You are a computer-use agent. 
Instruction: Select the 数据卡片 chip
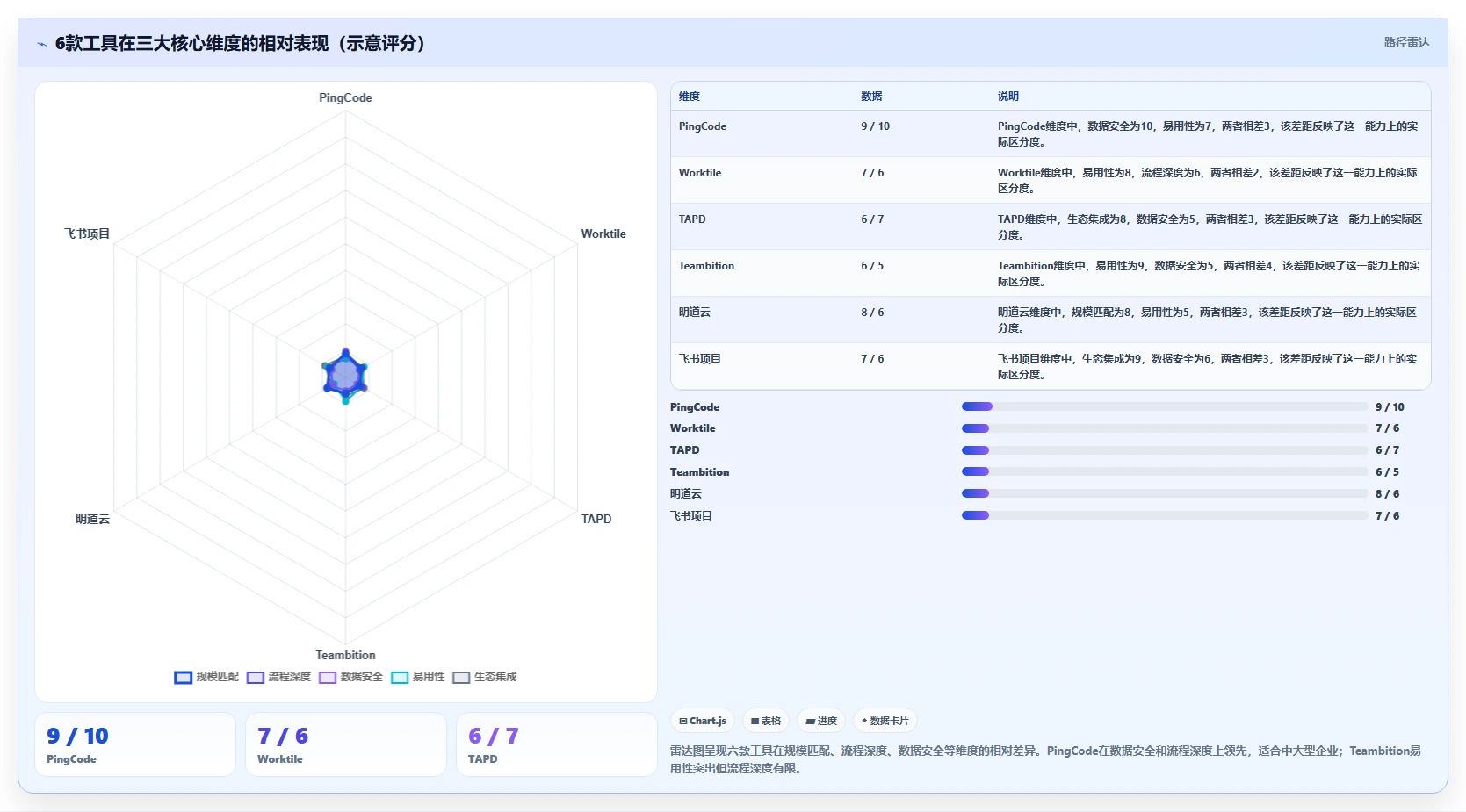(x=885, y=721)
